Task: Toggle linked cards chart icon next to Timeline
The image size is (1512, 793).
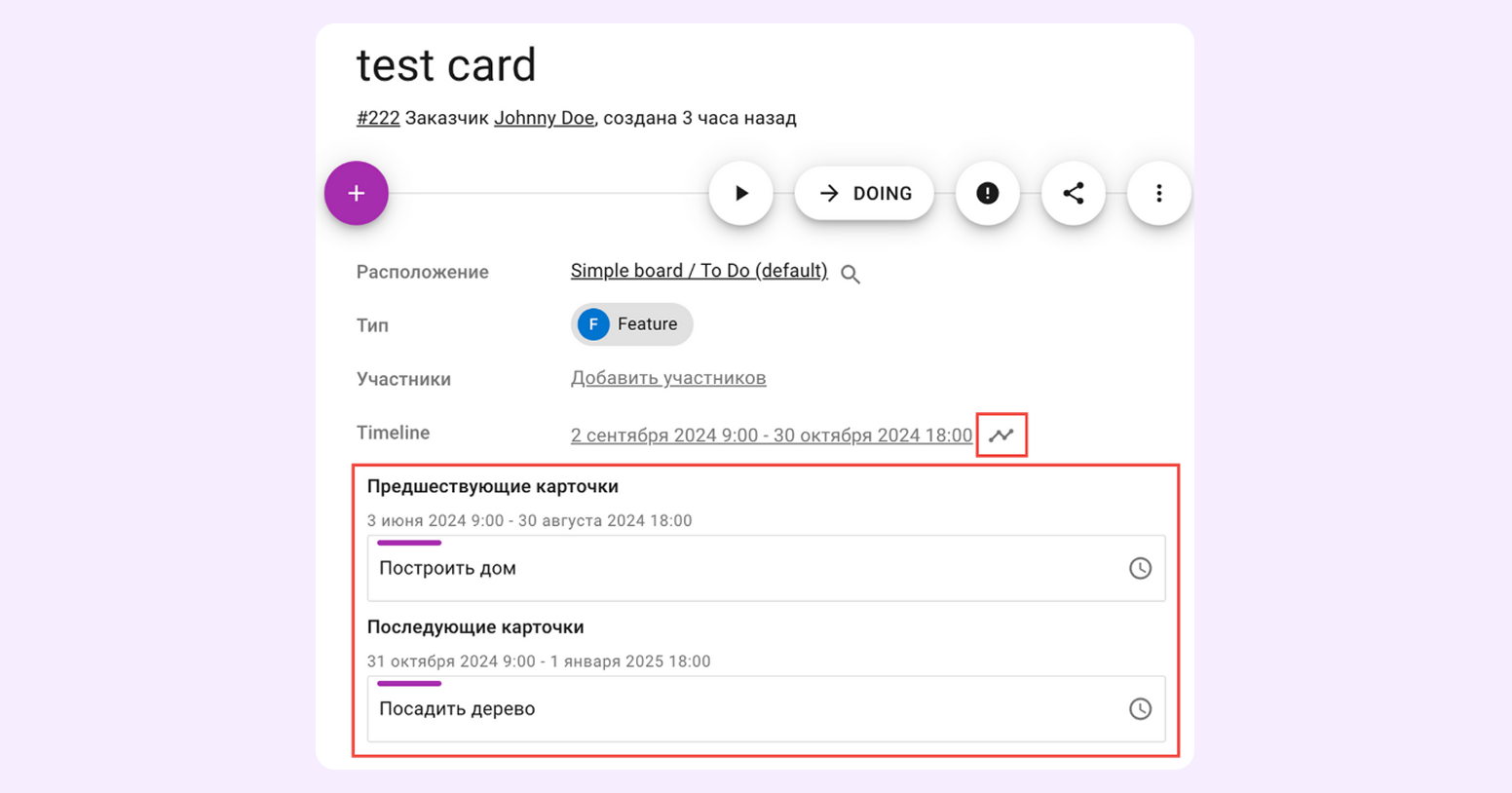Action: 1002,435
